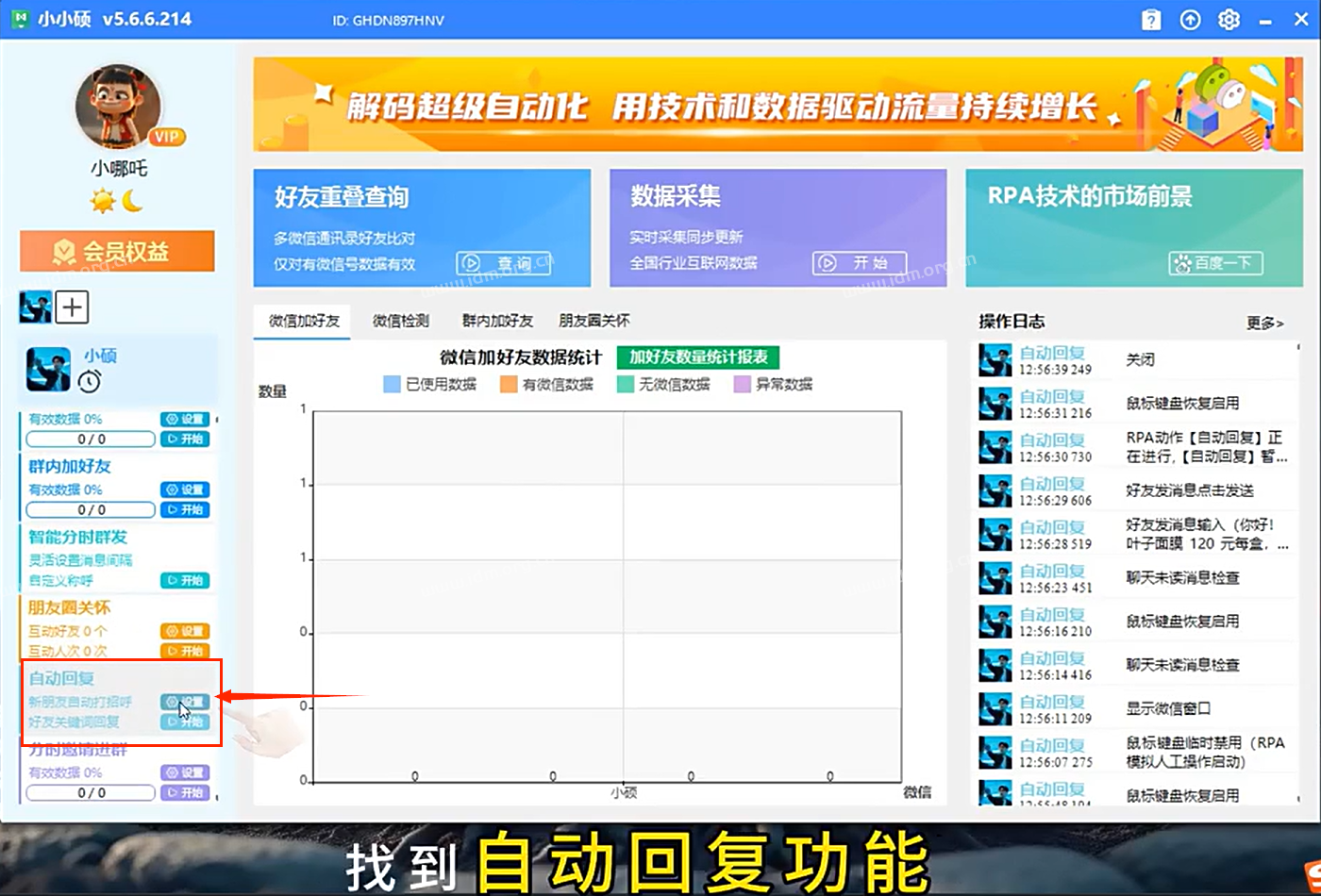
Task: Select the log entry 鼠标键盘临时禁用
Action: [1137, 752]
